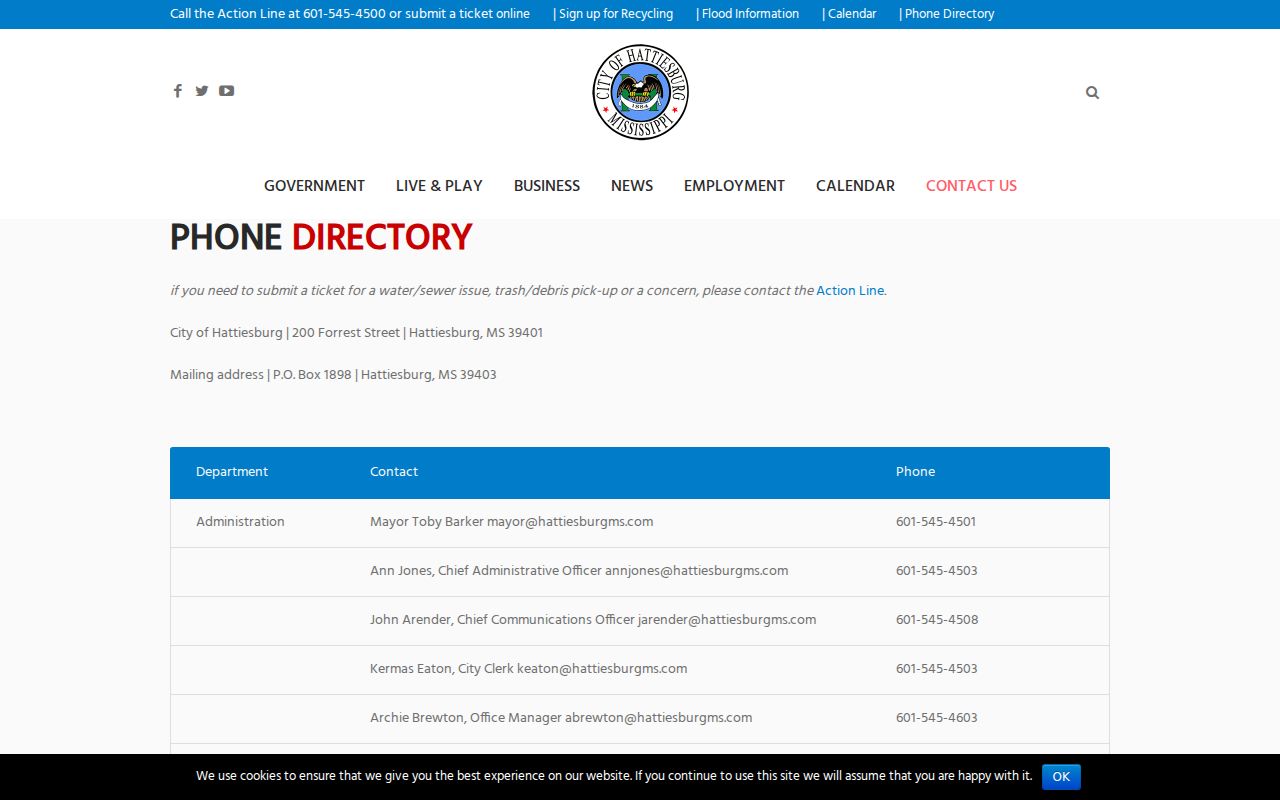Open the Live & Play menu
This screenshot has width=1280, height=800.
pos(439,186)
